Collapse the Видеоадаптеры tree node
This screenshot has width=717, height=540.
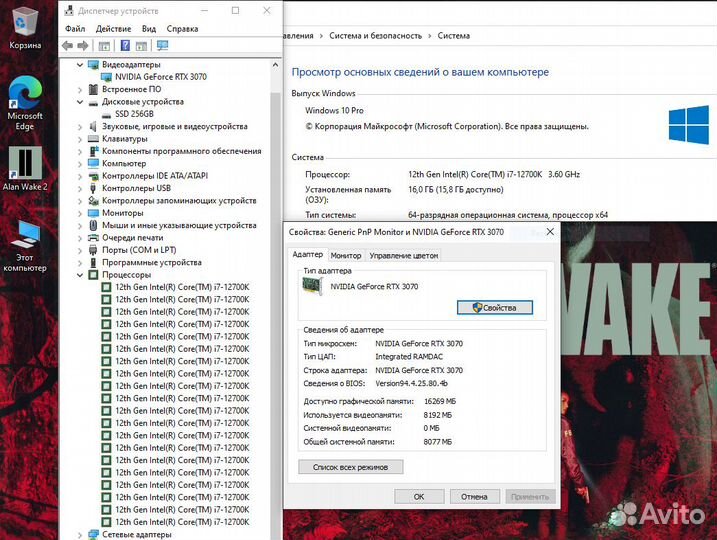(x=80, y=65)
